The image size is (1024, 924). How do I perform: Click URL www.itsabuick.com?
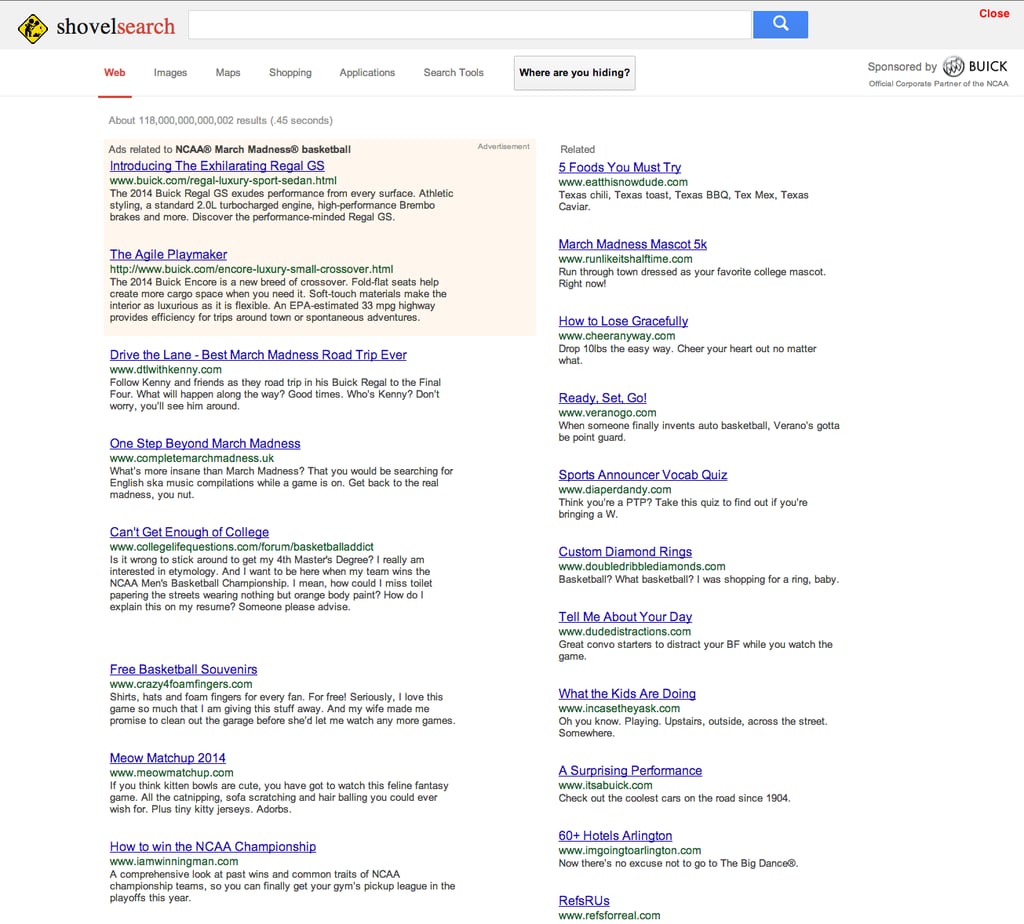point(605,786)
